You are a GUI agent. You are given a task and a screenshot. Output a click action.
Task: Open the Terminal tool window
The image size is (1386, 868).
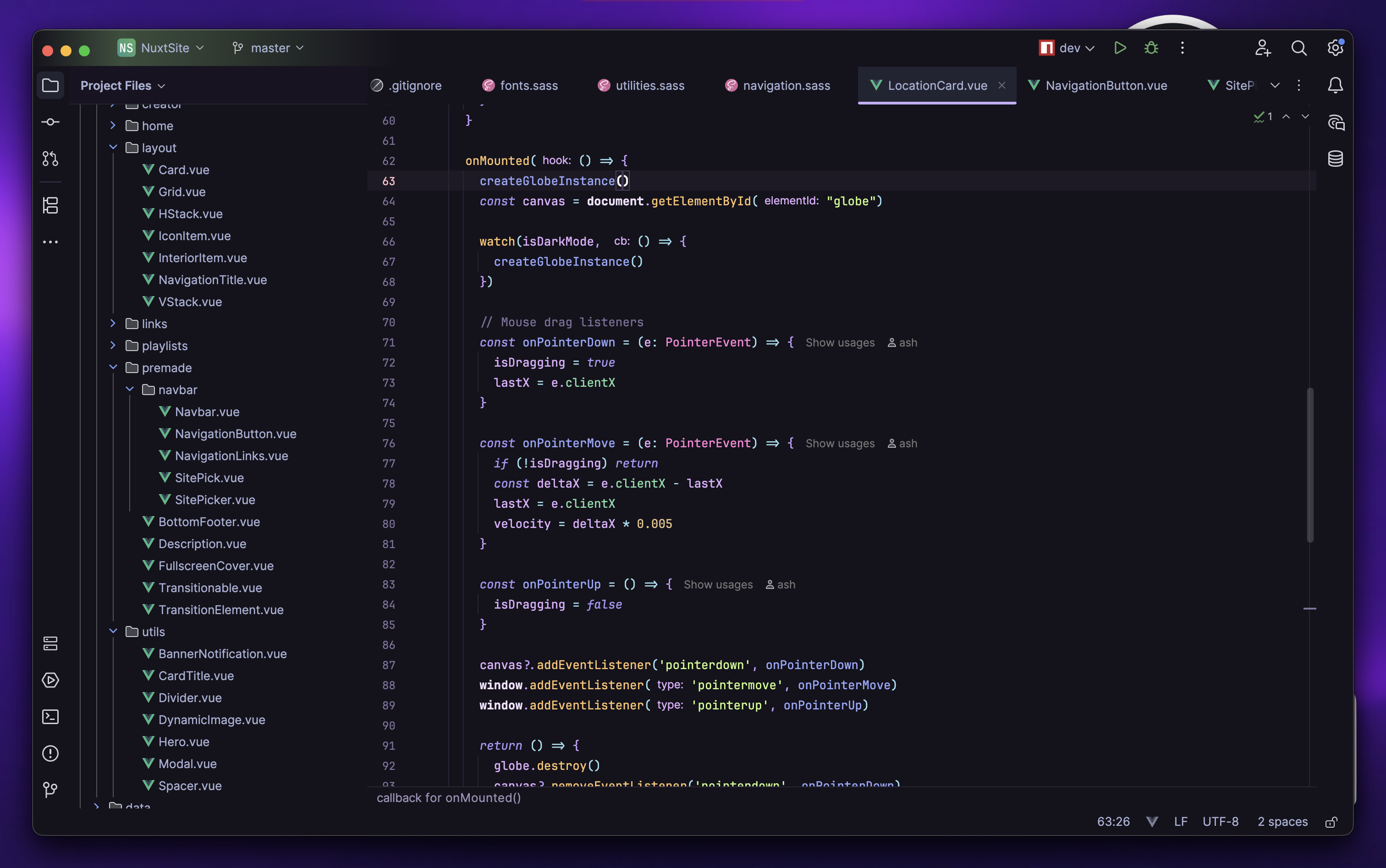(50, 716)
